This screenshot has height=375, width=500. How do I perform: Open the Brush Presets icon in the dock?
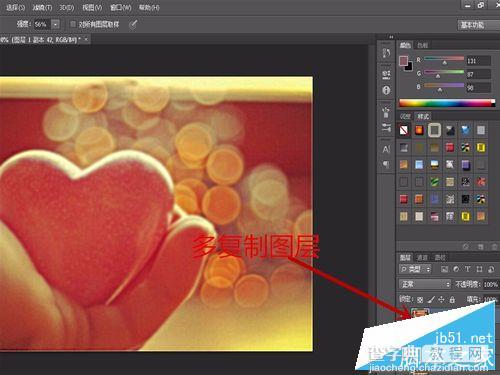point(386,112)
